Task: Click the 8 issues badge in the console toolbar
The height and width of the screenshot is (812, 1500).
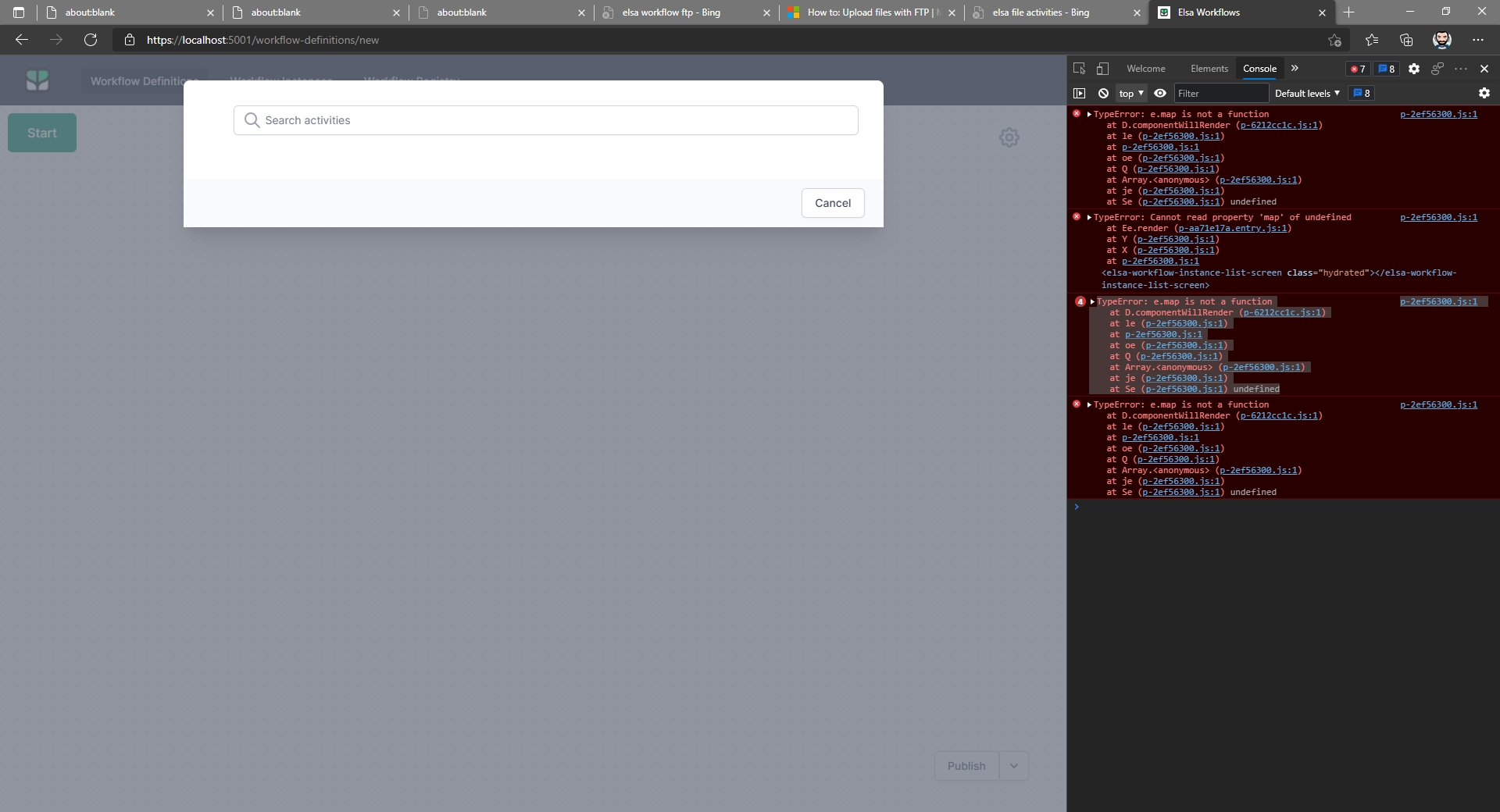Action: pyautogui.click(x=1362, y=93)
